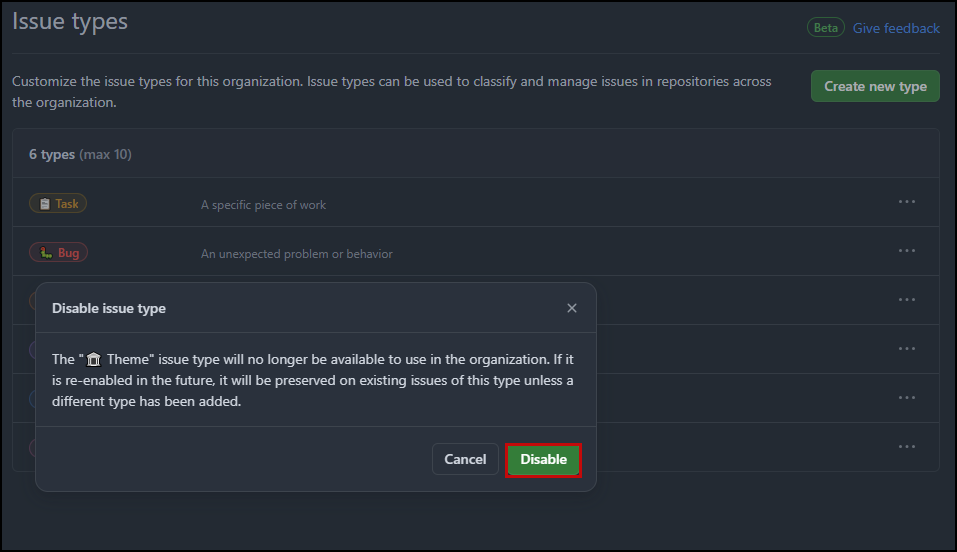
Task: Click the Beta badge
Action: click(826, 27)
